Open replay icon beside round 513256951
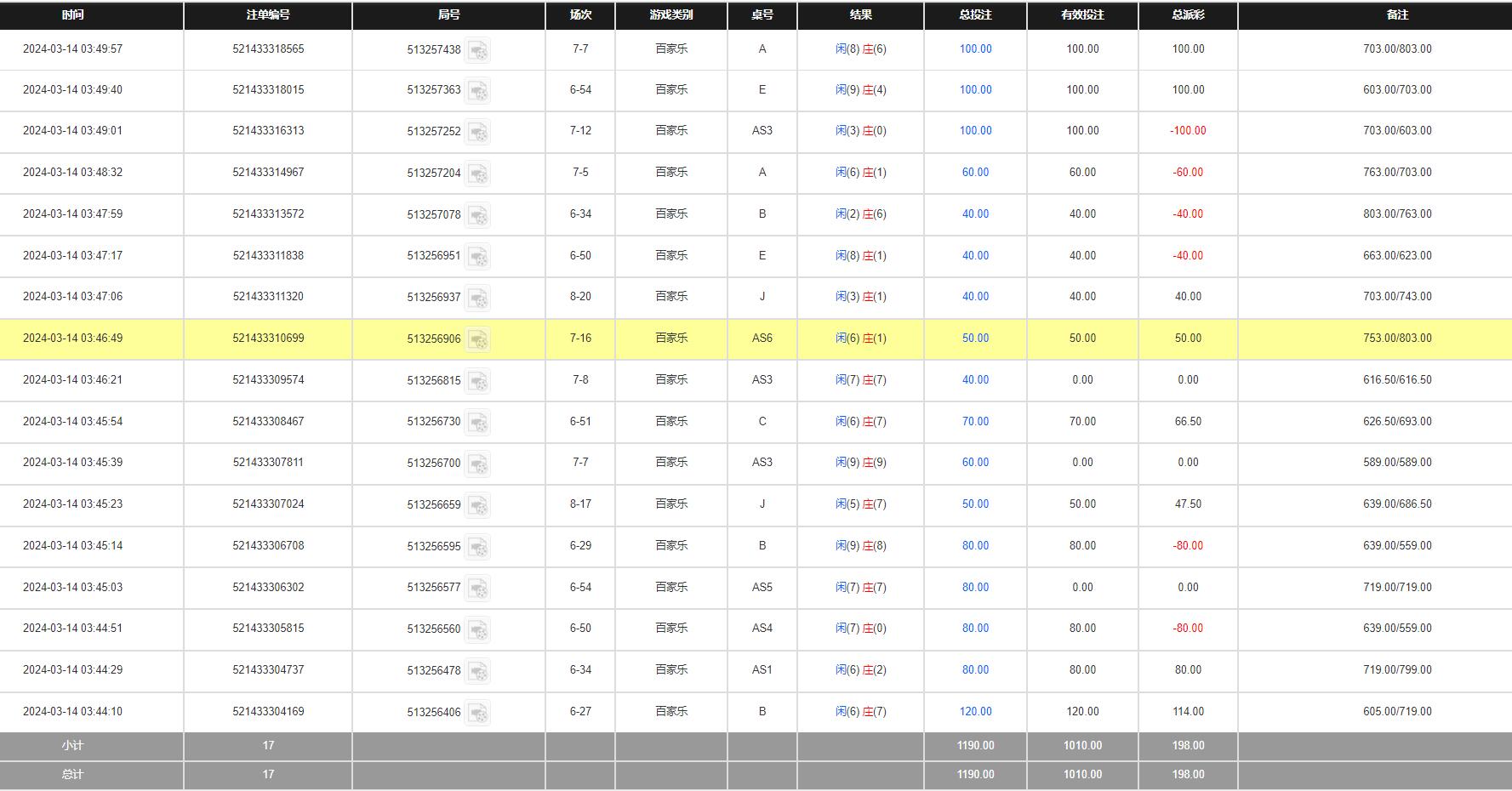The image size is (1512, 791). pos(477,257)
